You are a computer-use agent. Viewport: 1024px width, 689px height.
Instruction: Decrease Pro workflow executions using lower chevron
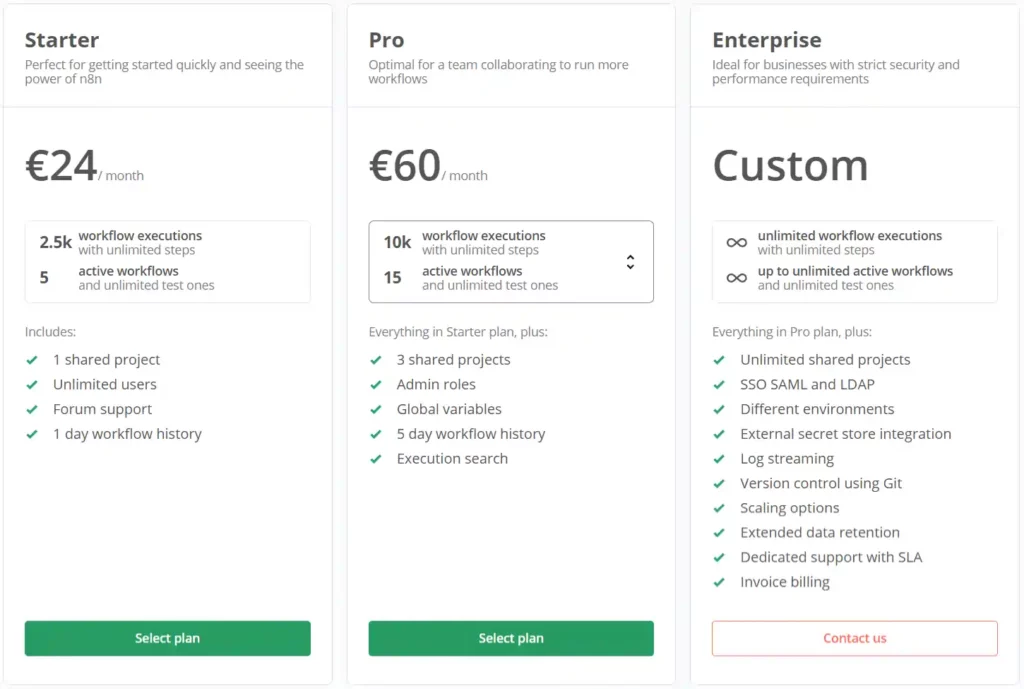click(630, 266)
